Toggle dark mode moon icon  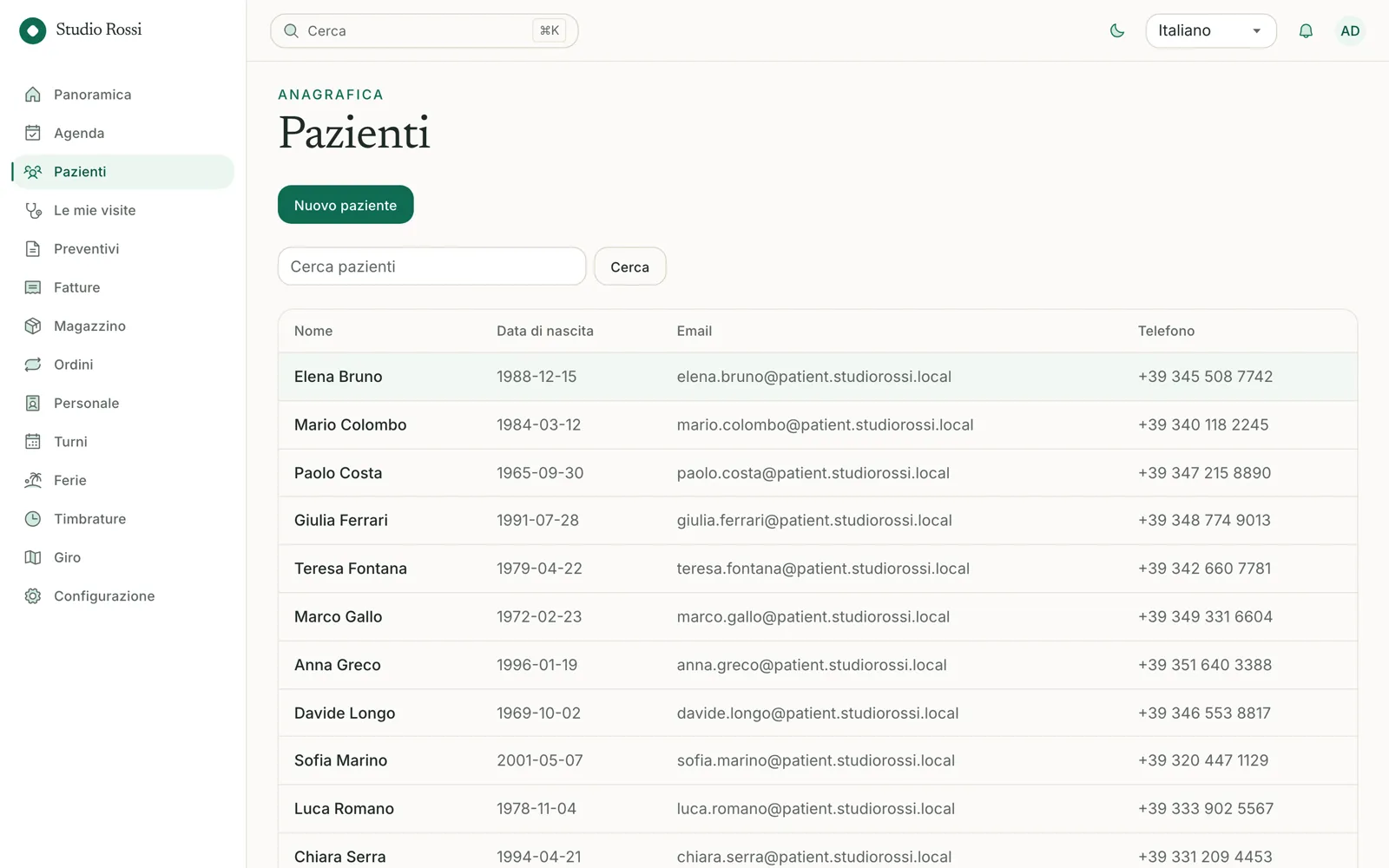pos(1117,30)
